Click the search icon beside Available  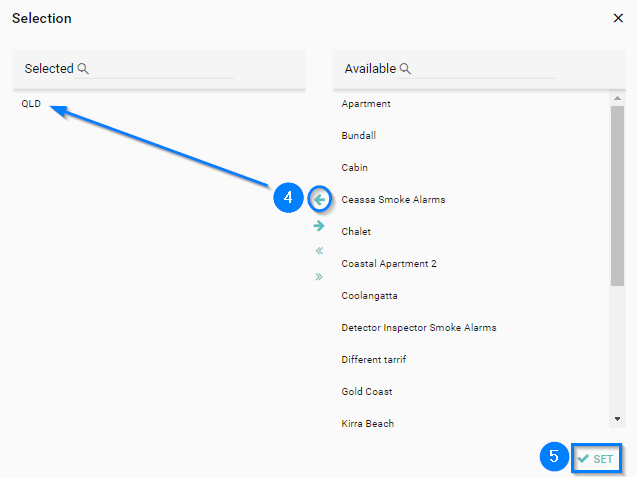pyautogui.click(x=406, y=69)
